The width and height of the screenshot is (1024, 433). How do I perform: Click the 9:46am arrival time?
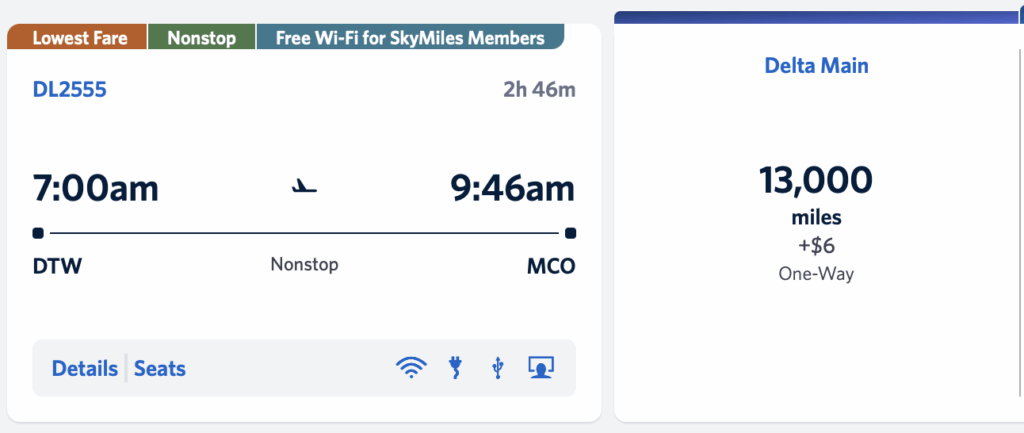(x=512, y=188)
